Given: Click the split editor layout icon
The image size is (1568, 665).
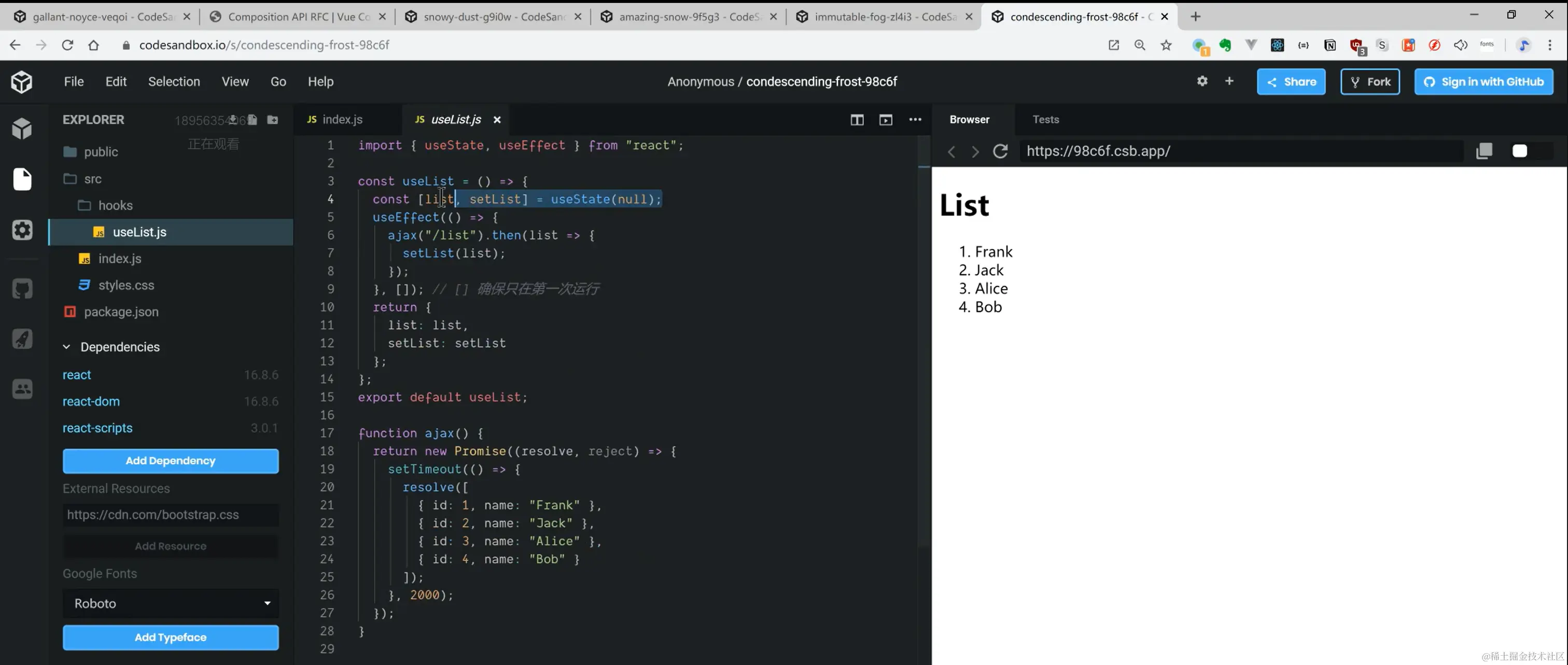Looking at the screenshot, I should 857,120.
